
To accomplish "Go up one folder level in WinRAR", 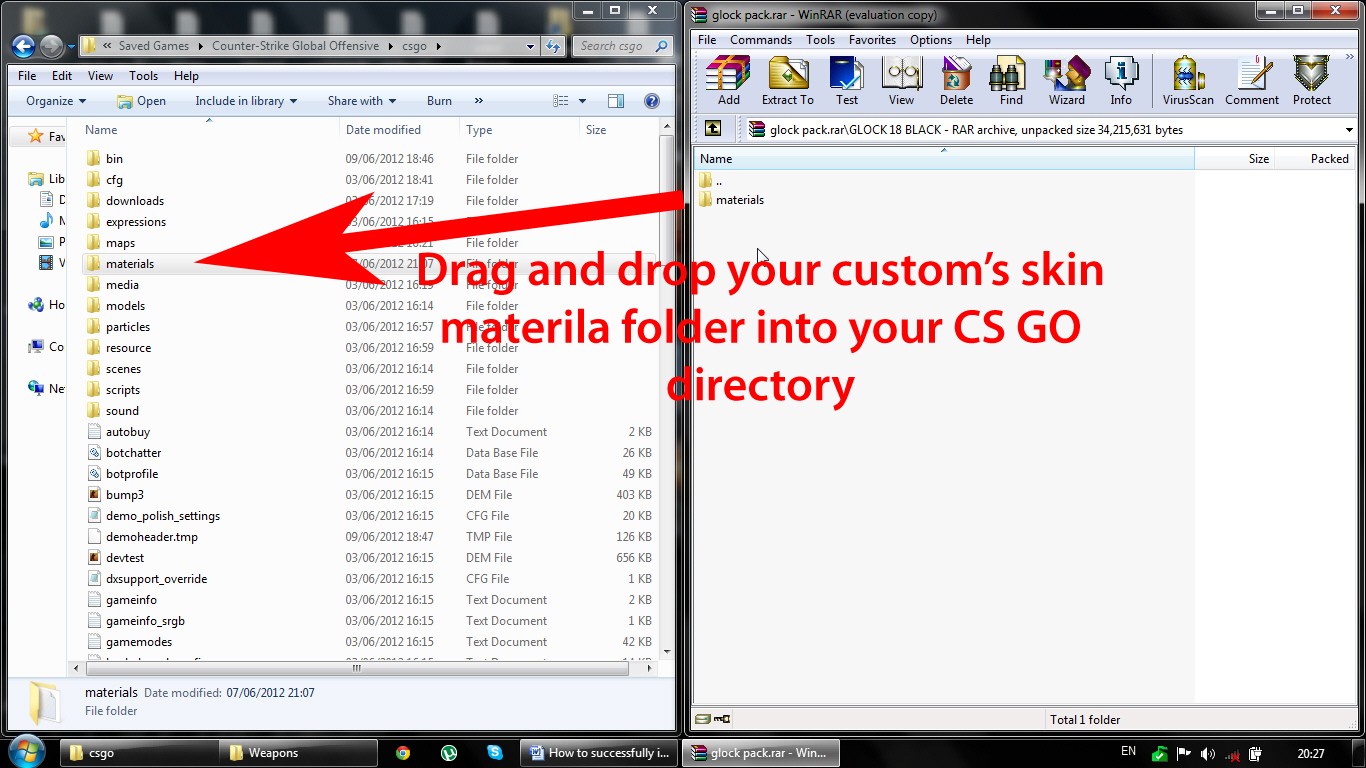I will tap(712, 129).
